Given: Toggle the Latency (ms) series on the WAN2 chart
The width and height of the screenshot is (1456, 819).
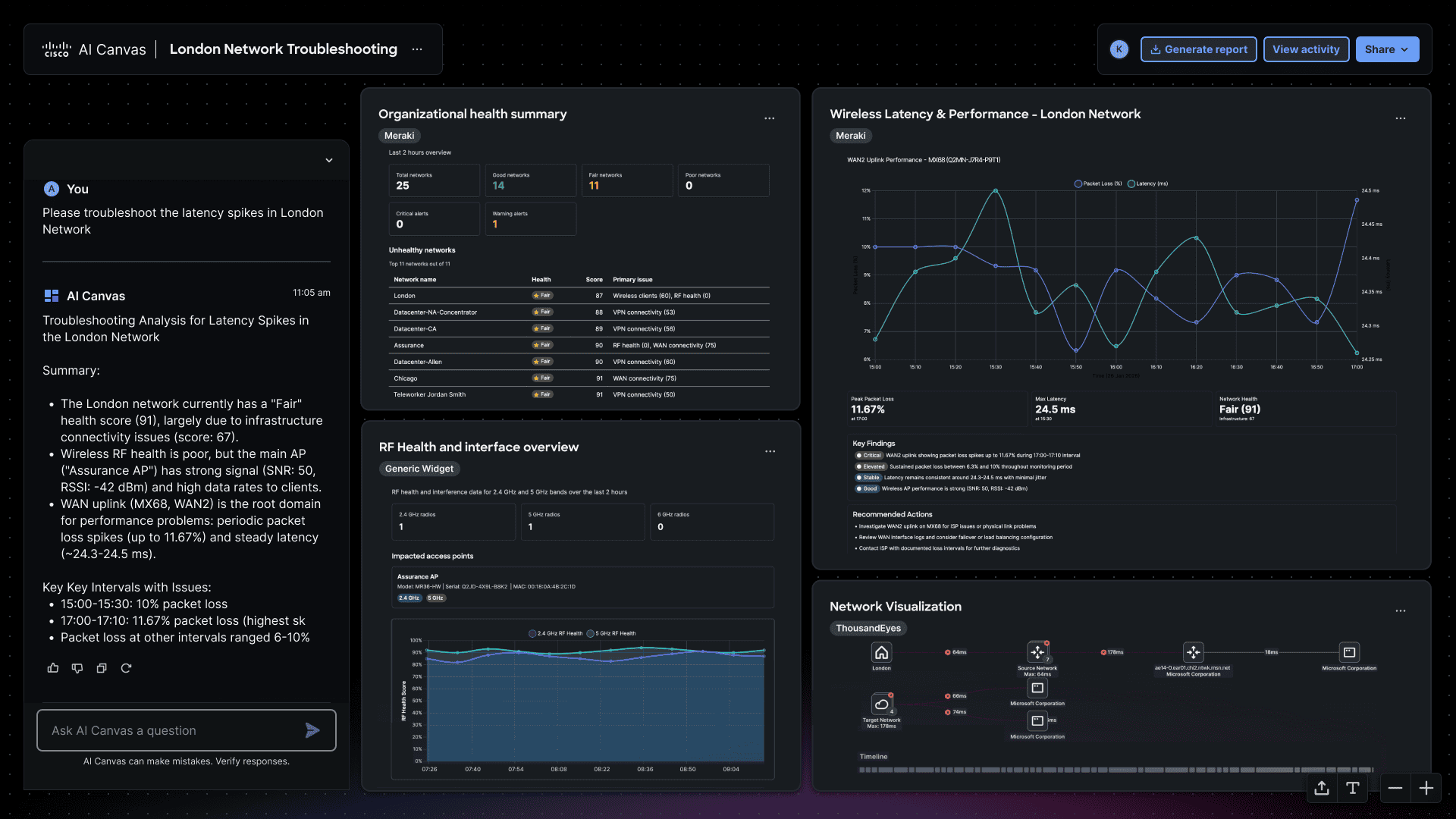Looking at the screenshot, I should [x=1147, y=183].
